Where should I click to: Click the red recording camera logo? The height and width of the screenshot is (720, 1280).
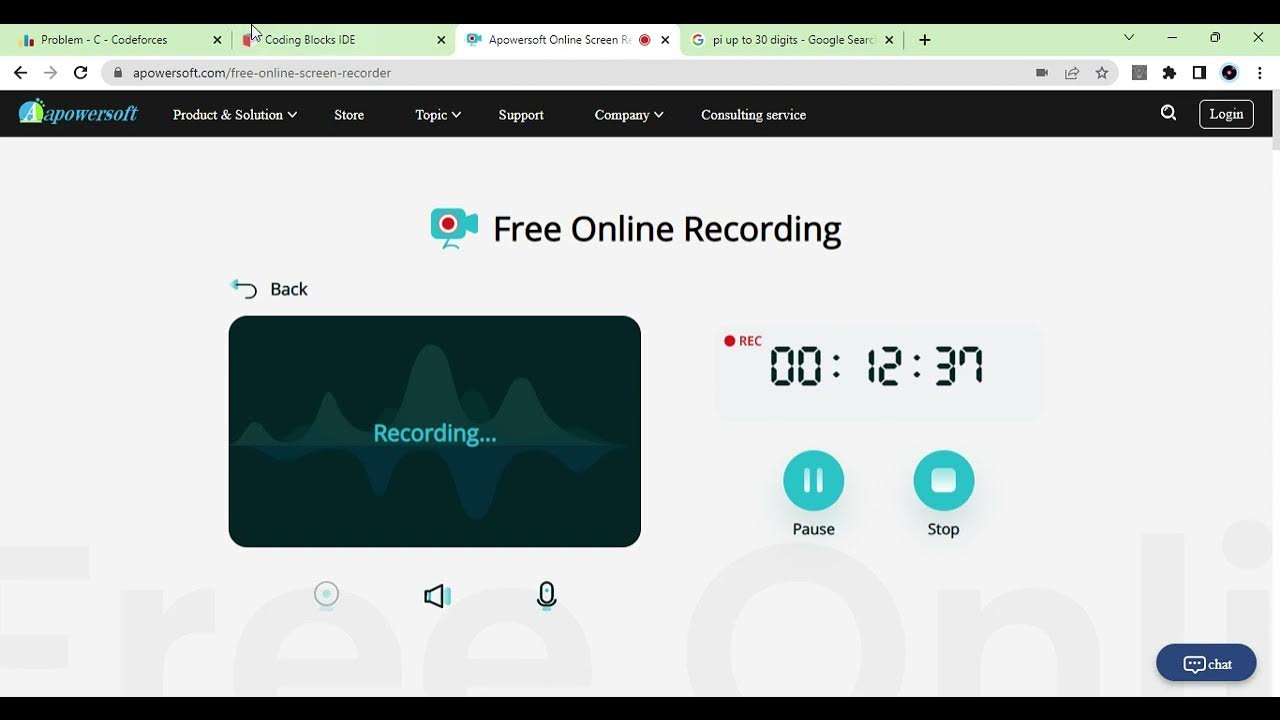pyautogui.click(x=454, y=228)
